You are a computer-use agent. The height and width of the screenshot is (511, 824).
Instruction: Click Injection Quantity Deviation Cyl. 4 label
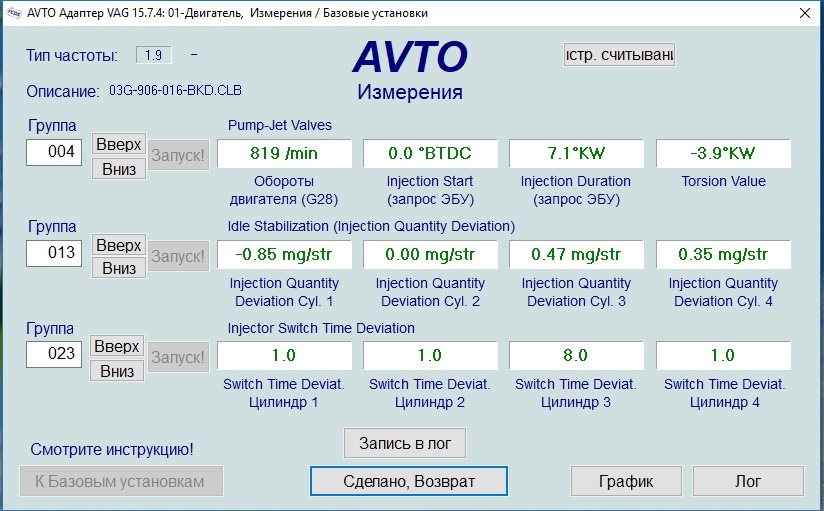point(723,292)
